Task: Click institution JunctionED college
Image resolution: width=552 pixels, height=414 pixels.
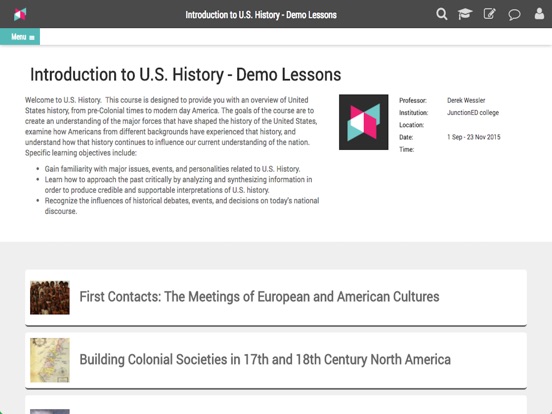Action: click(473, 113)
